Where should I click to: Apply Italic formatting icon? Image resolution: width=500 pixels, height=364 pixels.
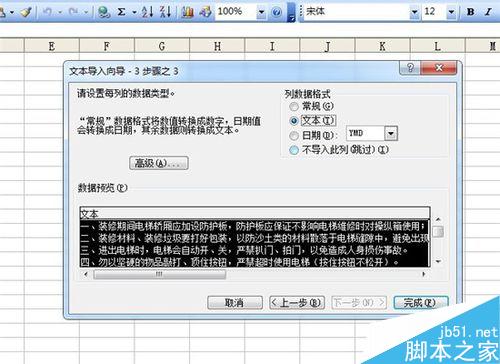tap(488, 12)
